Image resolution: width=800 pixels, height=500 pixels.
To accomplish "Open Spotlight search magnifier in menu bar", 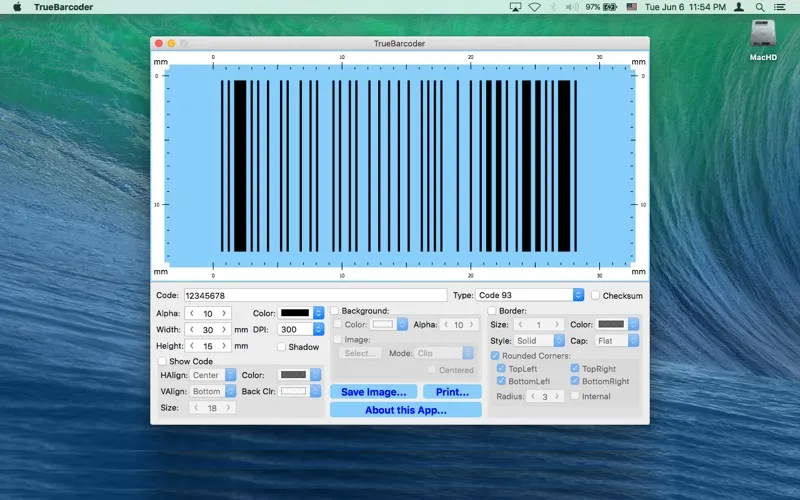I will (759, 7).
